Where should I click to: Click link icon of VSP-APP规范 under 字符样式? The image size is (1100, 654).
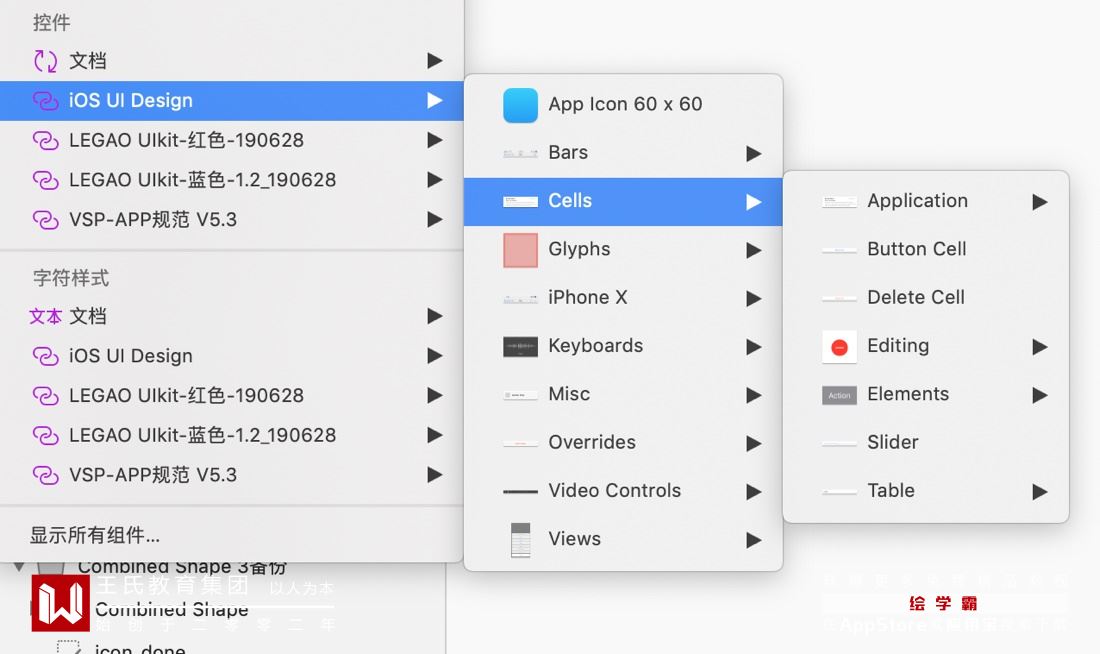(46, 475)
